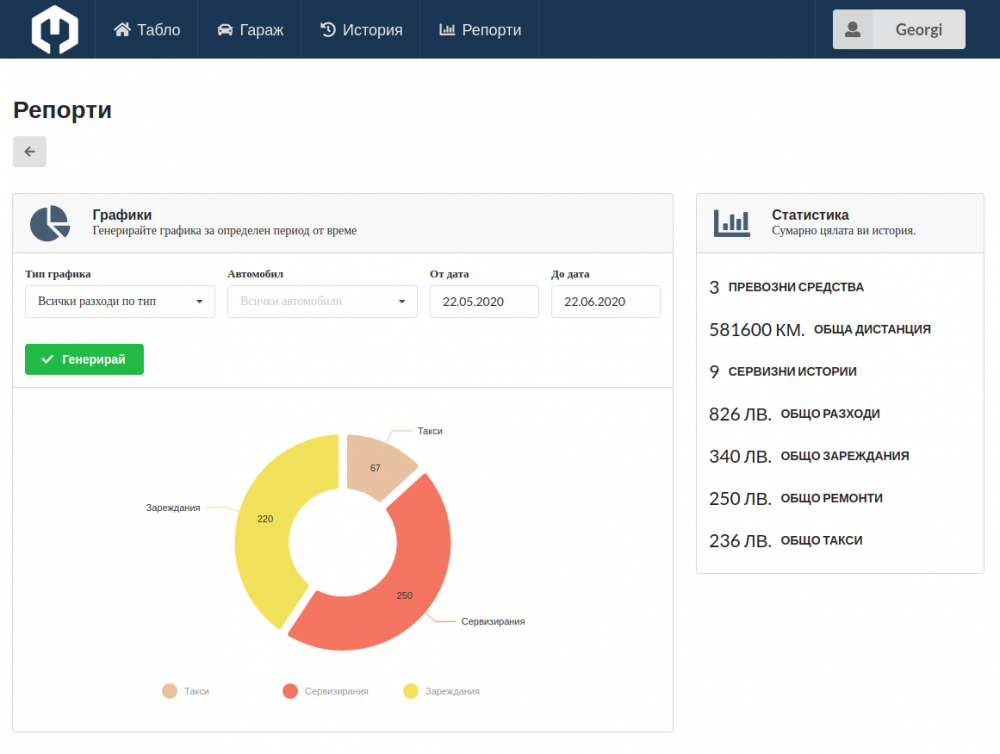1000x754 pixels.
Task: Click the До дата date field
Action: coord(605,301)
